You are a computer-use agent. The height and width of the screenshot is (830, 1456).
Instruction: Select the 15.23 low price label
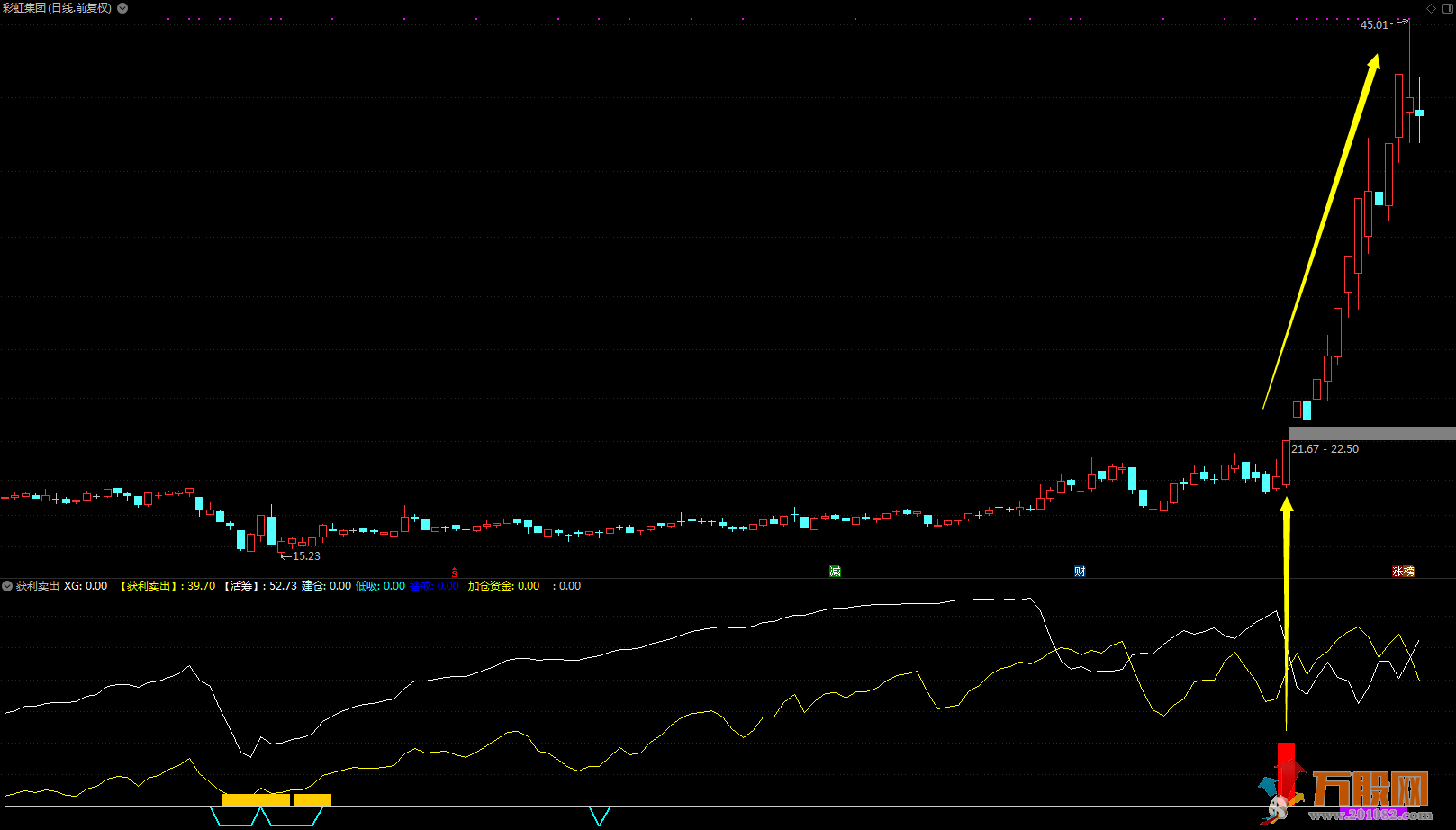tap(306, 556)
